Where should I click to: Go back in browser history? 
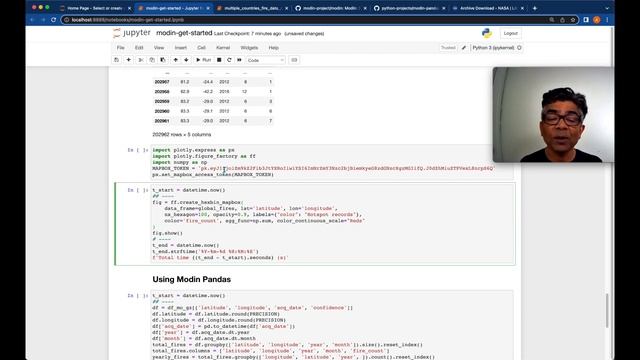(33, 20)
